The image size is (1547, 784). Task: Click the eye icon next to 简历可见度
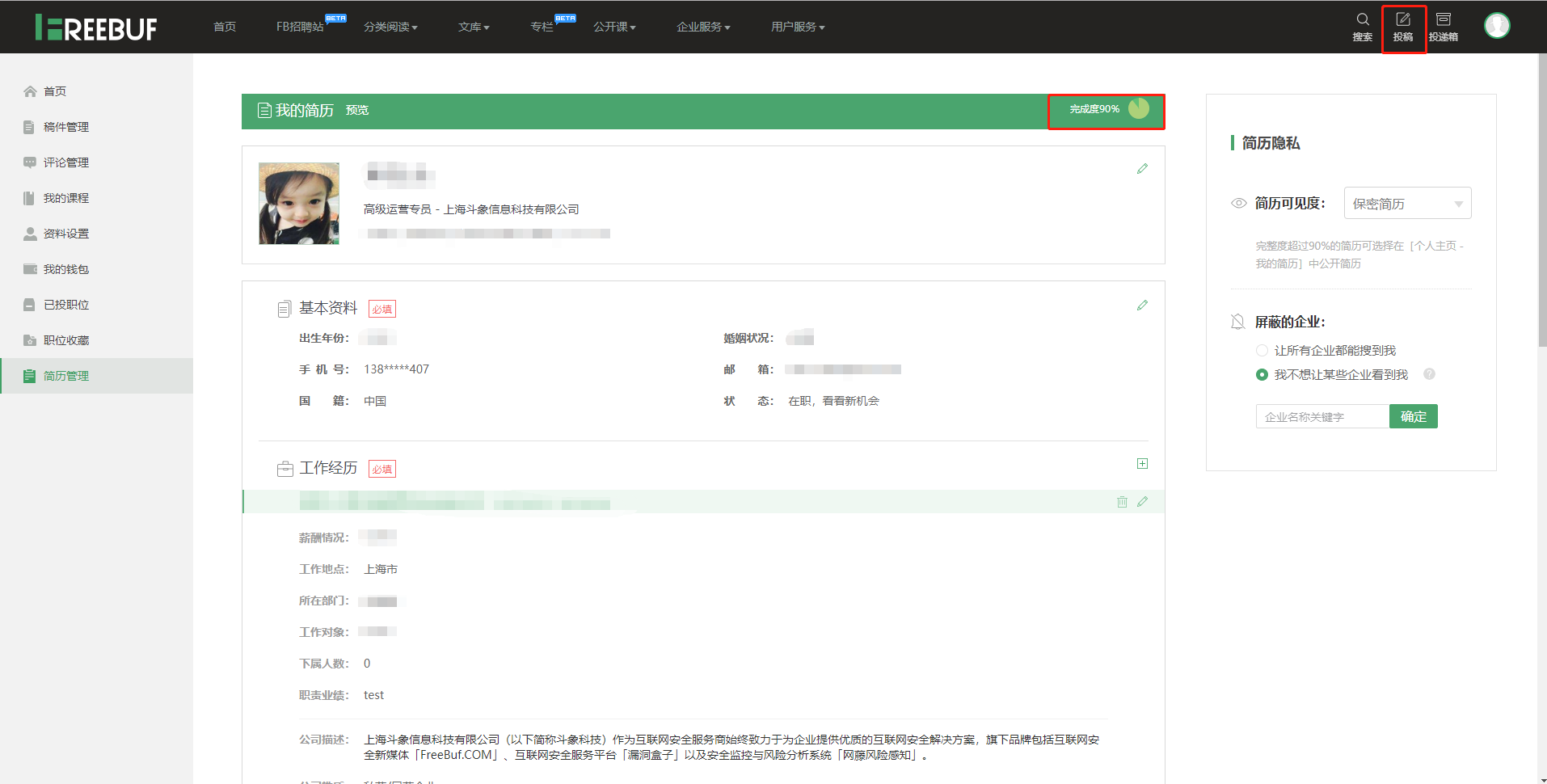click(x=1239, y=204)
